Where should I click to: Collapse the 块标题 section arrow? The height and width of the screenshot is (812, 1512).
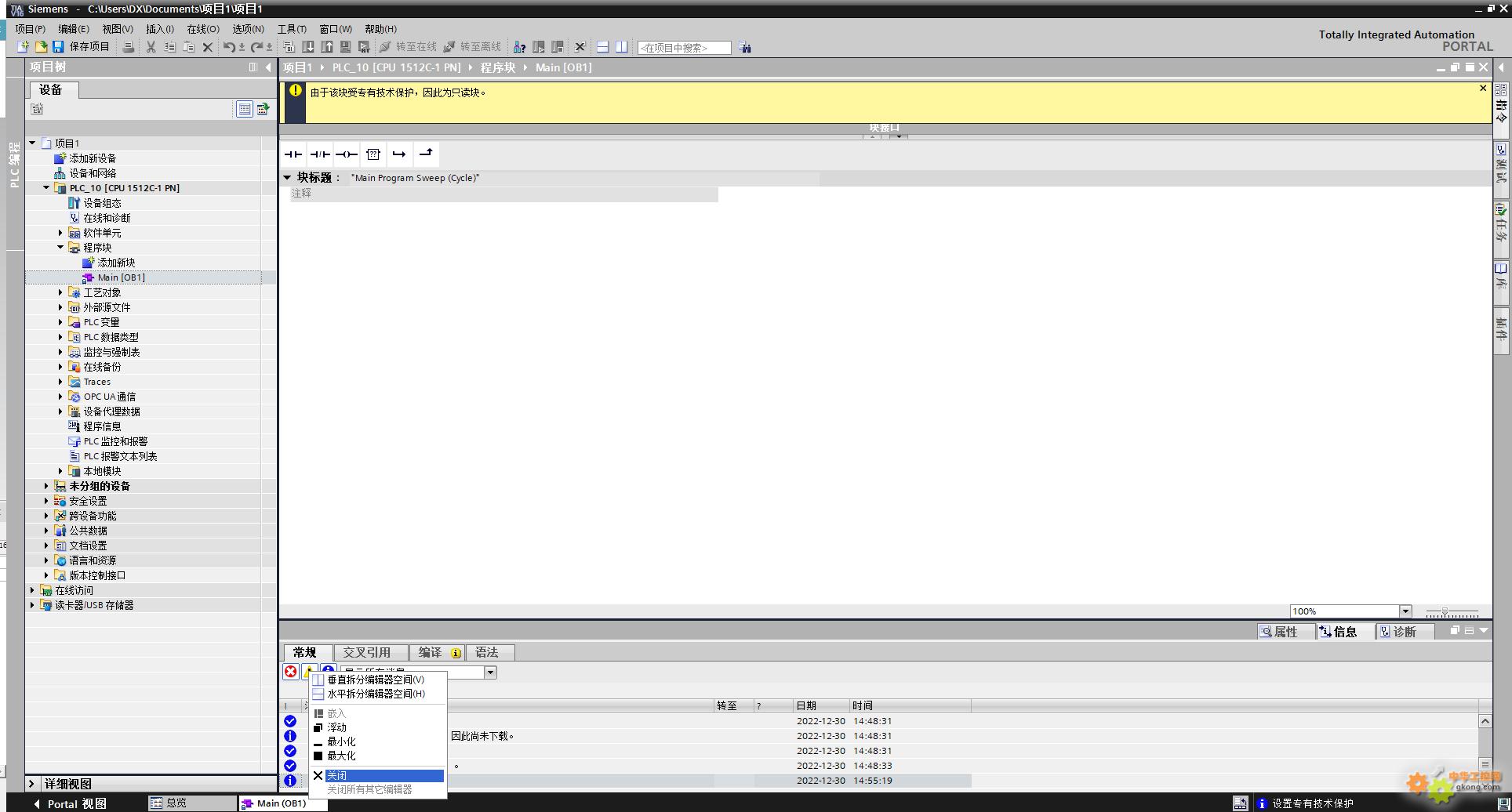coord(287,178)
